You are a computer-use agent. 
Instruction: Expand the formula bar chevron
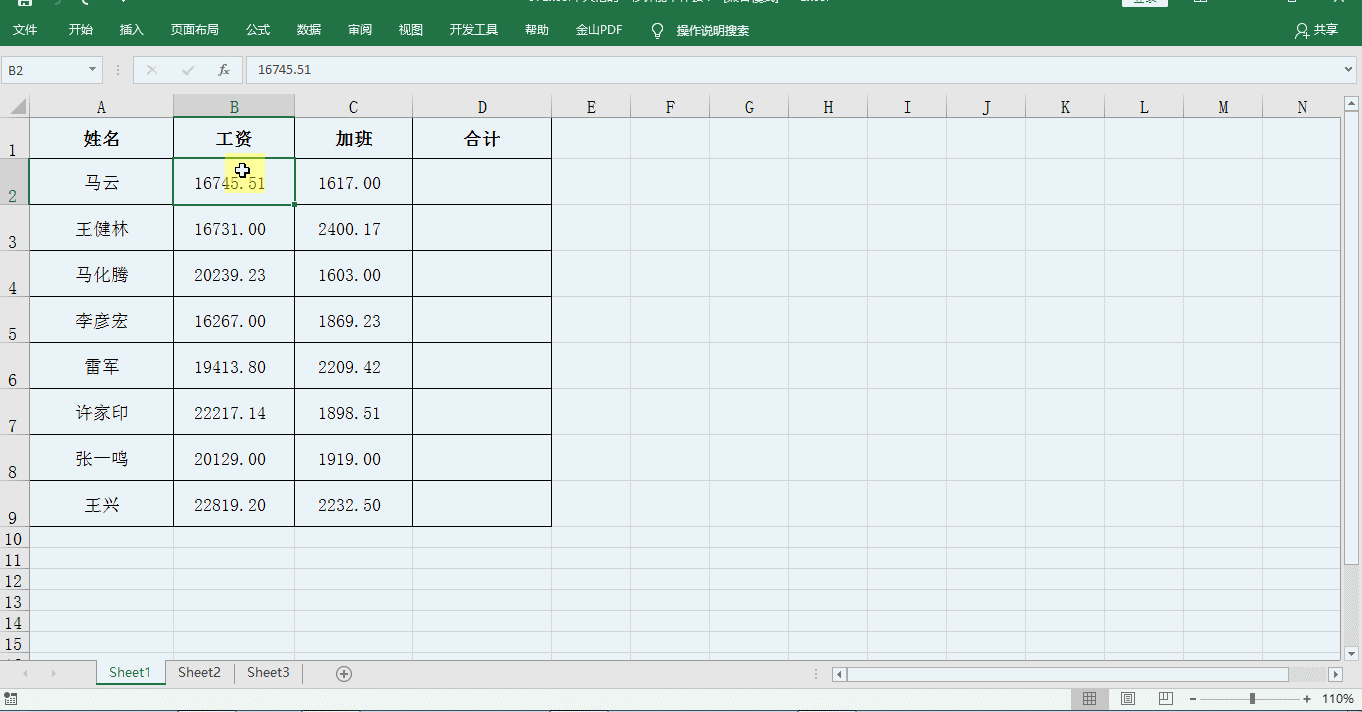click(1350, 70)
